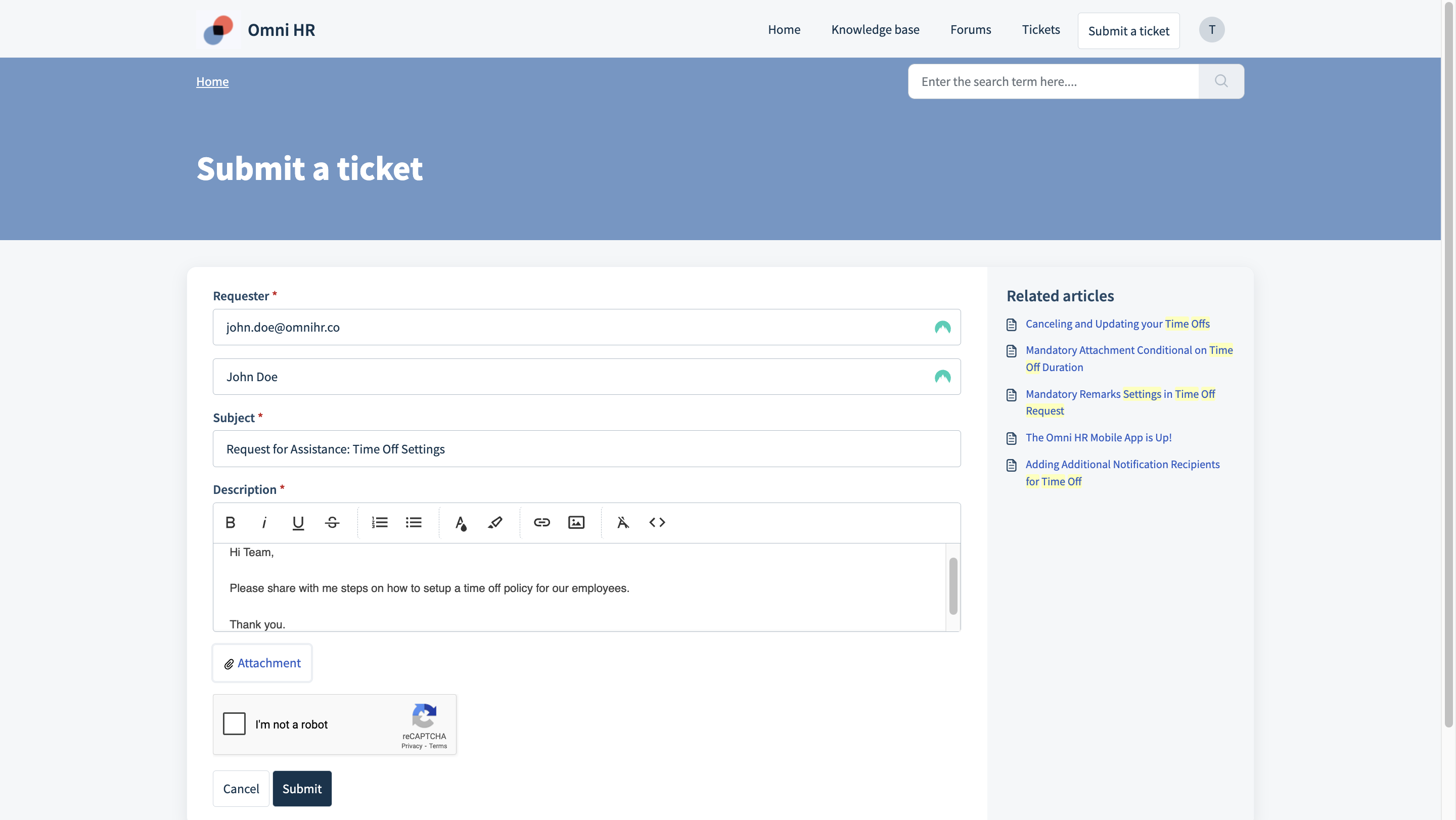This screenshot has height=820, width=1456.
Task: Insert an image into description
Action: click(x=576, y=522)
